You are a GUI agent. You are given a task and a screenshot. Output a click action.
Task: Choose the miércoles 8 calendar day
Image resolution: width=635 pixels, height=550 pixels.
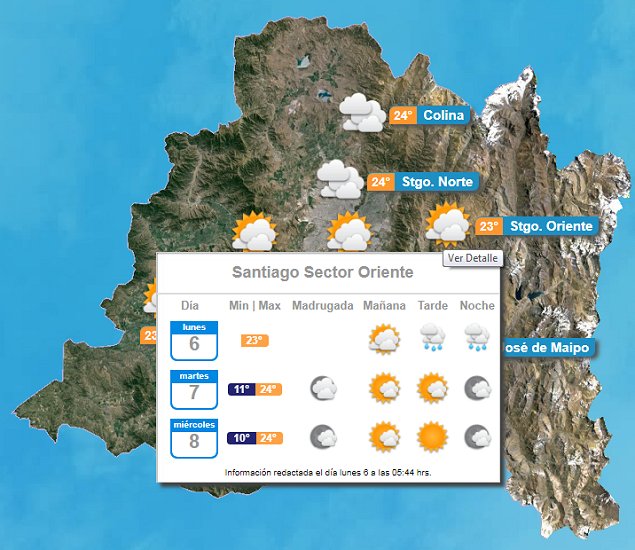pos(193,438)
